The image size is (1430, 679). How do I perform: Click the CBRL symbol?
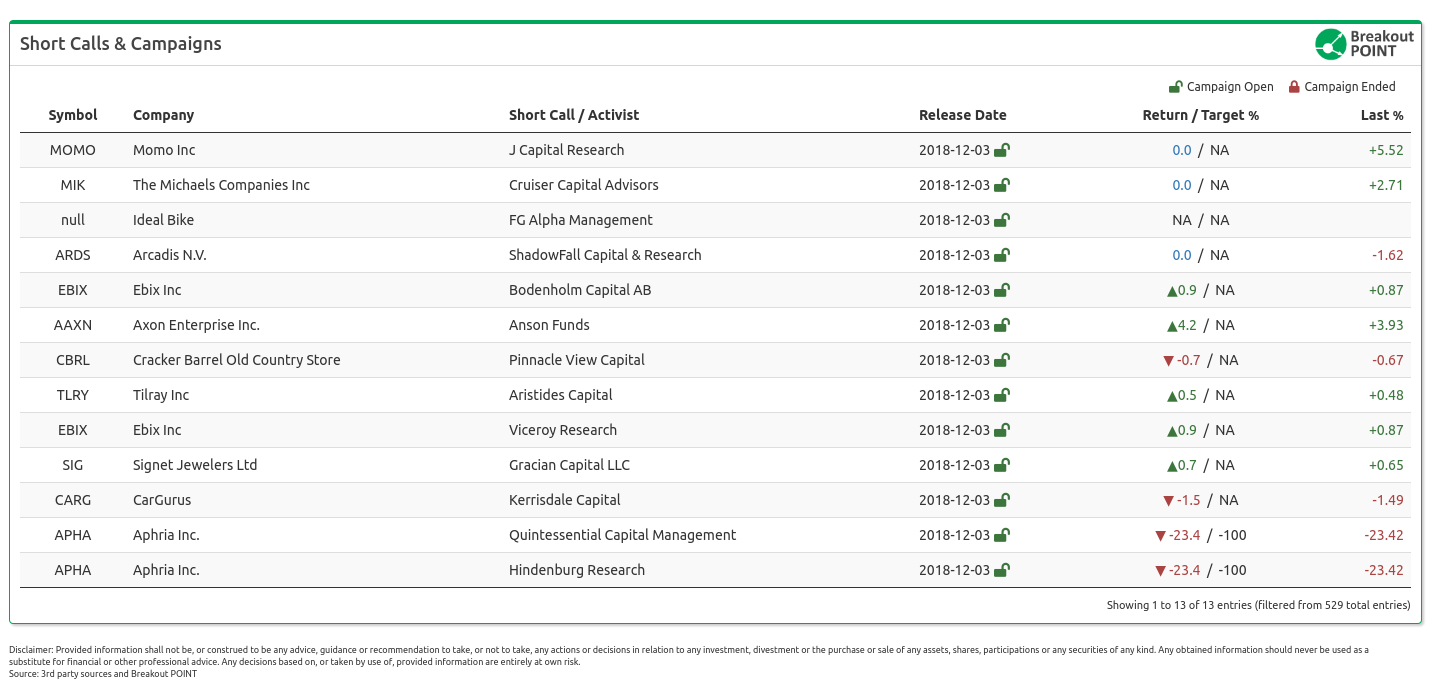73,360
